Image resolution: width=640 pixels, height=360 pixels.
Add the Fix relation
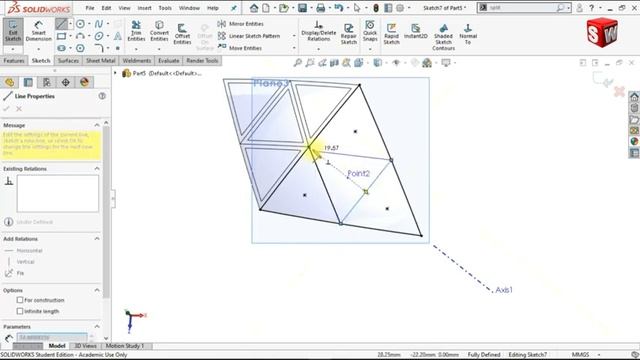click(14, 273)
